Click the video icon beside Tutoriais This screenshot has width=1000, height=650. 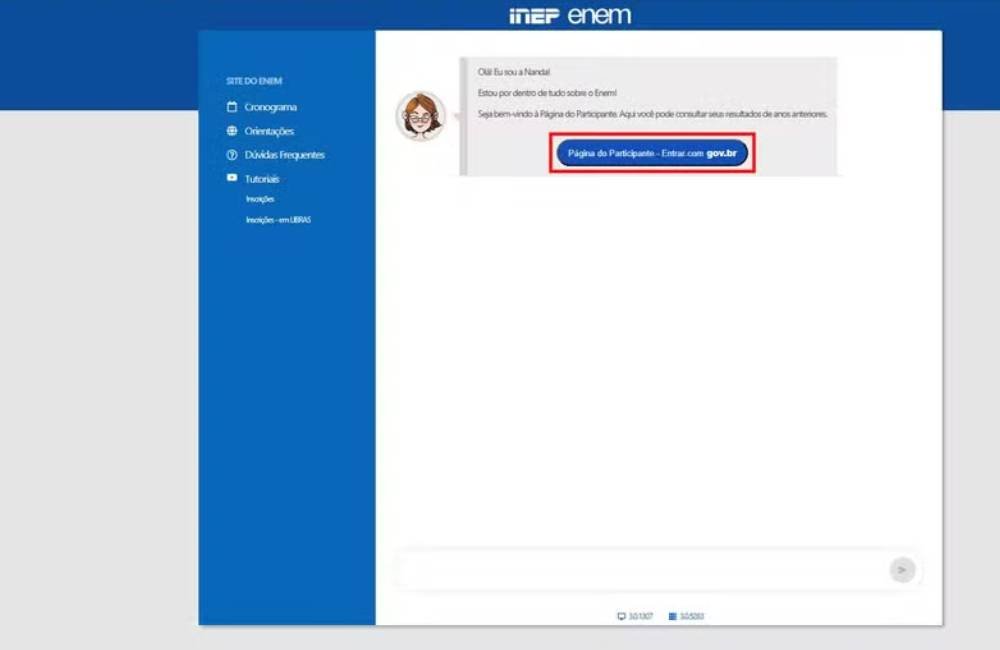point(232,178)
